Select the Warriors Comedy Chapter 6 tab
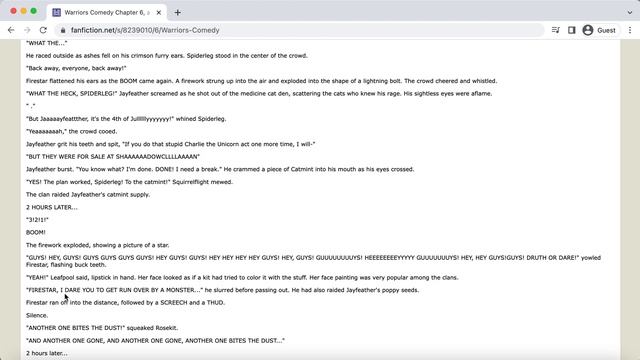Screen dimensions: 640x360 (x=107, y=13)
